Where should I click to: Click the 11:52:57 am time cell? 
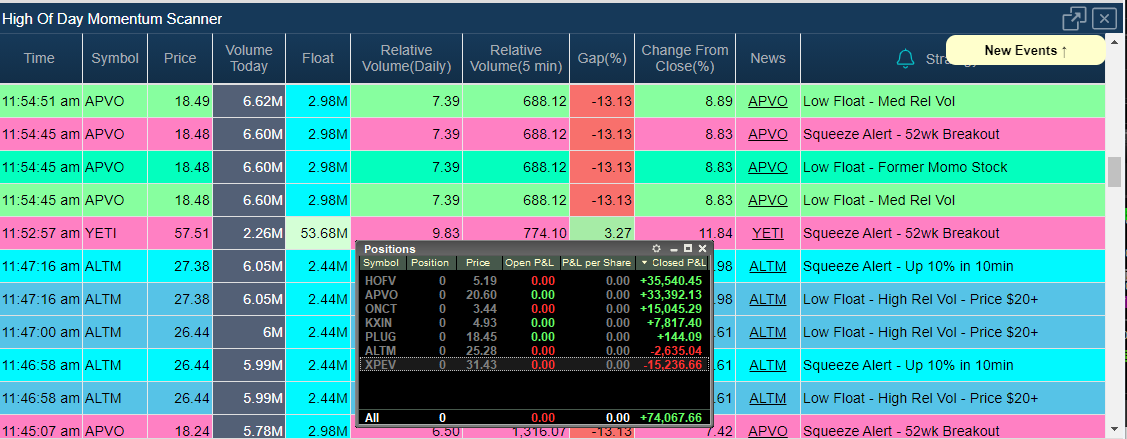coord(41,234)
